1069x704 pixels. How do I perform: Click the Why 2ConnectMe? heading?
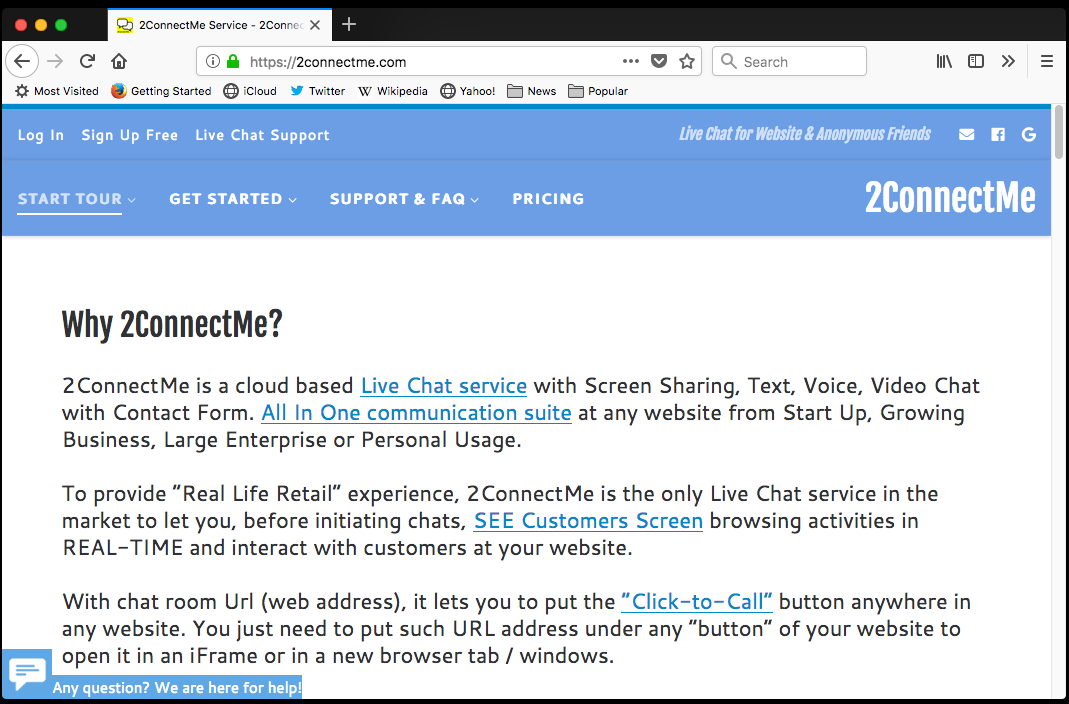(172, 325)
